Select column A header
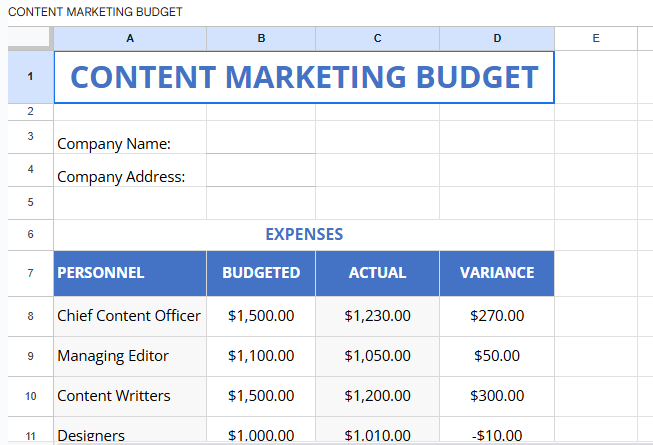The height and width of the screenshot is (445, 653). 130,38
